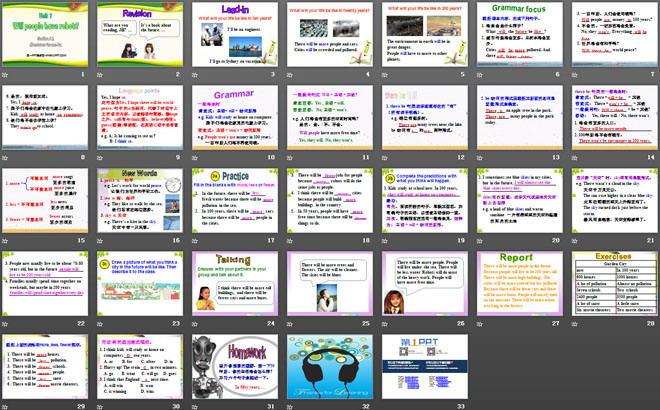The height and width of the screenshot is (410, 660).
Task: Select the Exercises table slide thumbnail
Action: pyautogui.click(x=615, y=284)
